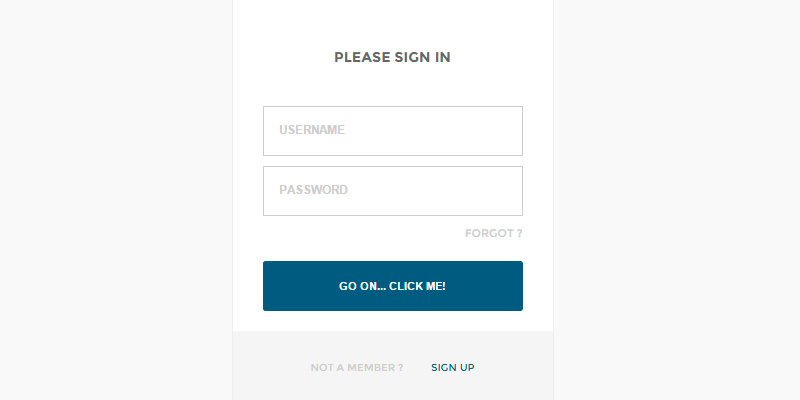Click the PASSWORD placeholder text

point(313,190)
